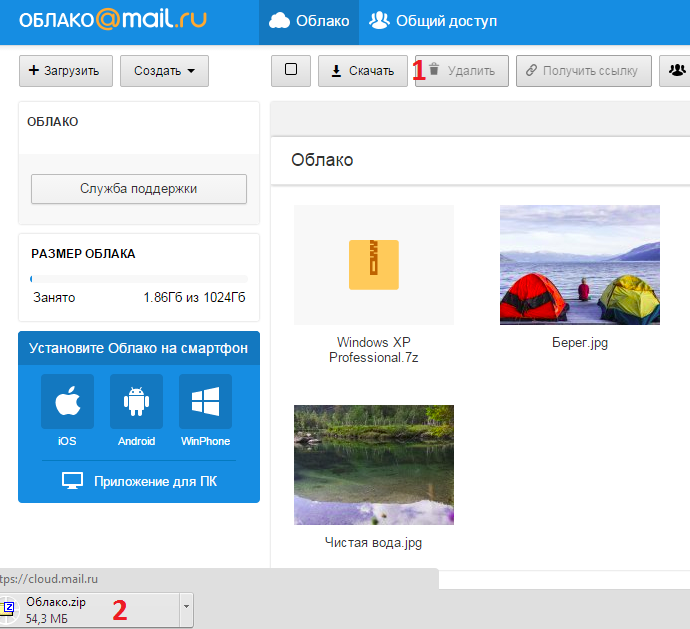Click the 1.86Гб из 1024Гб usage text
The height and width of the screenshot is (629, 690).
click(194, 298)
